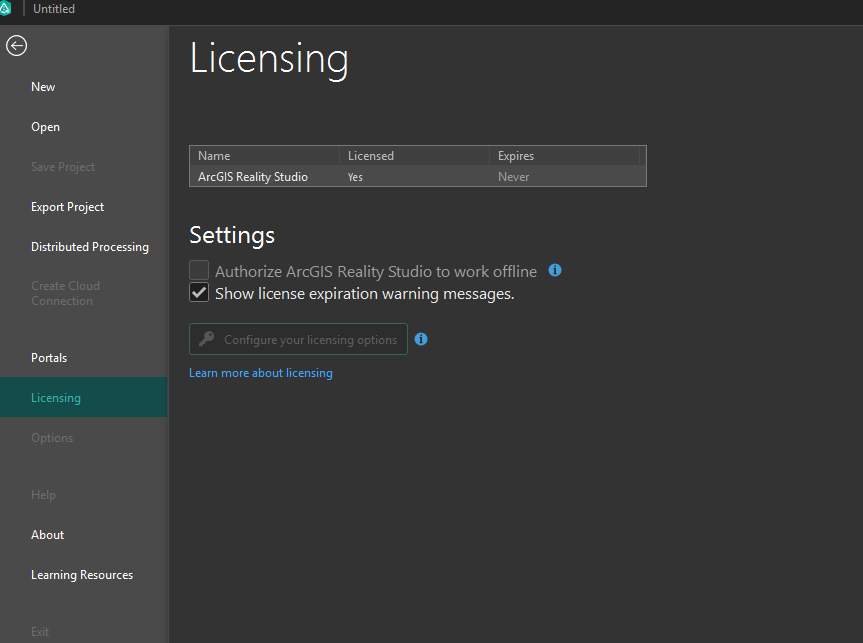
Task: Click info icon beside offline authorization
Action: (x=555, y=270)
